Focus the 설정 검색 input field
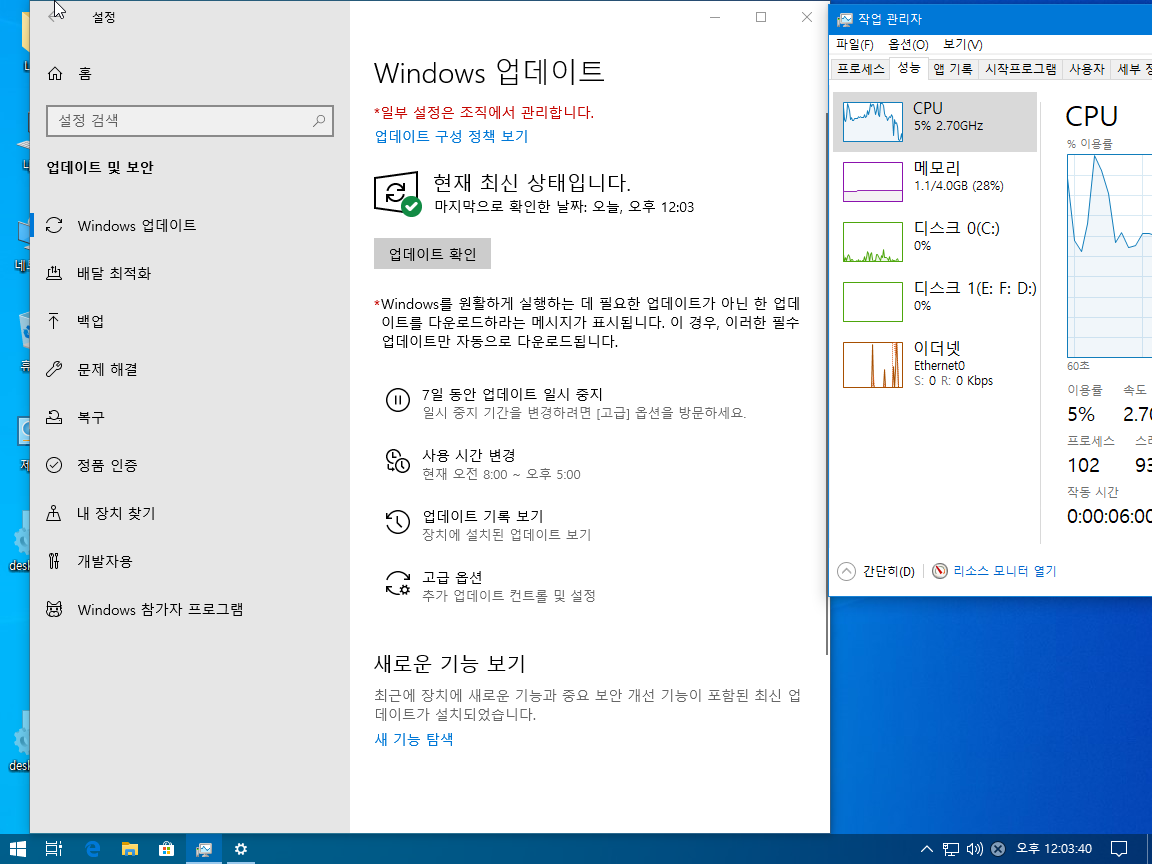Viewport: 1152px width, 864px height. [x=190, y=120]
